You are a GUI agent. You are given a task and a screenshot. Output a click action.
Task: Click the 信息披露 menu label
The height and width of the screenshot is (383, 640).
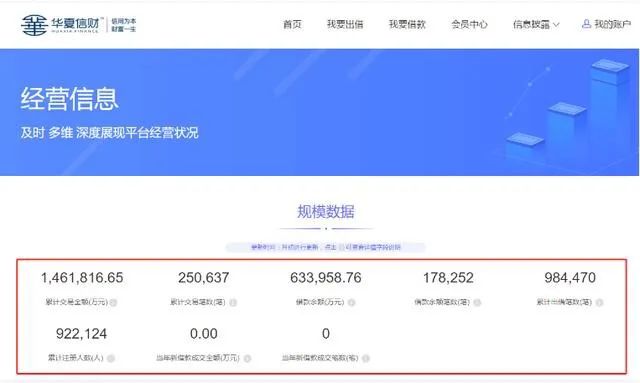(x=531, y=24)
